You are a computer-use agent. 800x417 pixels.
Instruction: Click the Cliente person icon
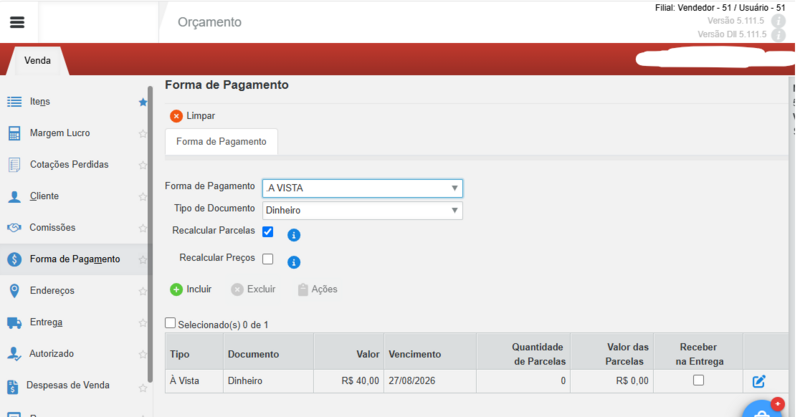point(14,197)
